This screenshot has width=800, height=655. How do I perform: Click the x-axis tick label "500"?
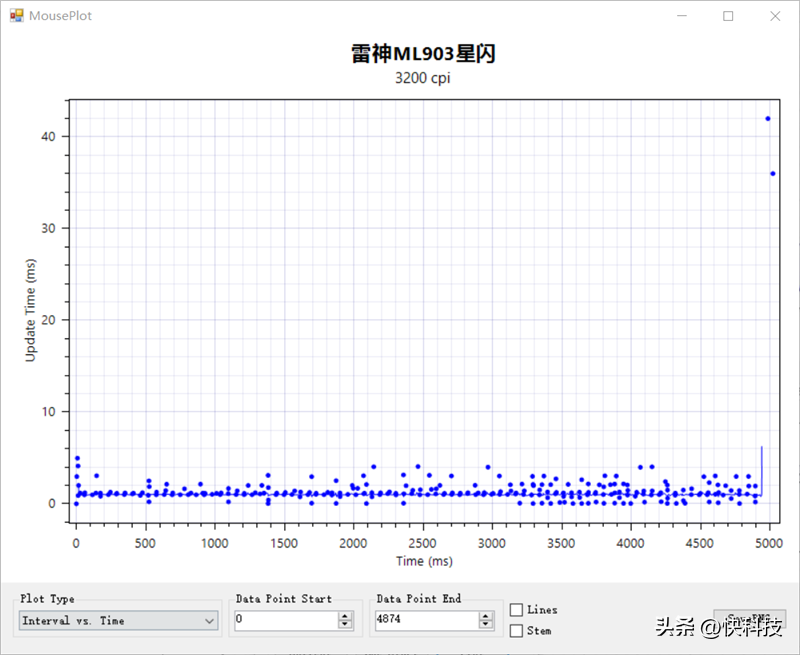coord(145,543)
